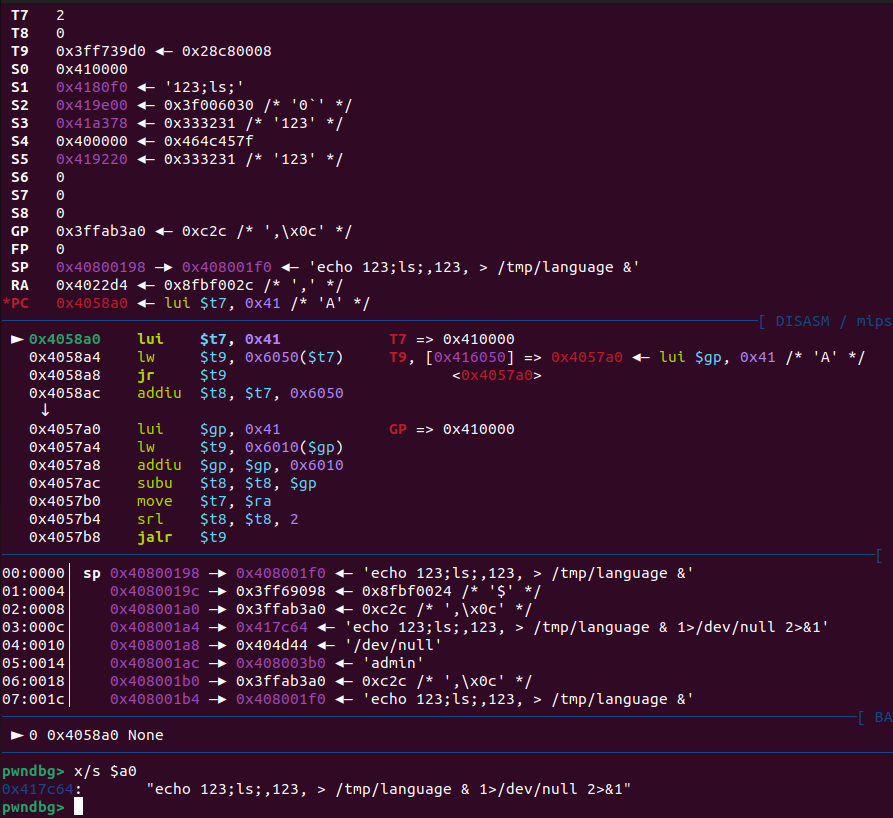Select the PC register value 0x4058a0
This screenshot has width=893, height=818.
(x=92, y=303)
